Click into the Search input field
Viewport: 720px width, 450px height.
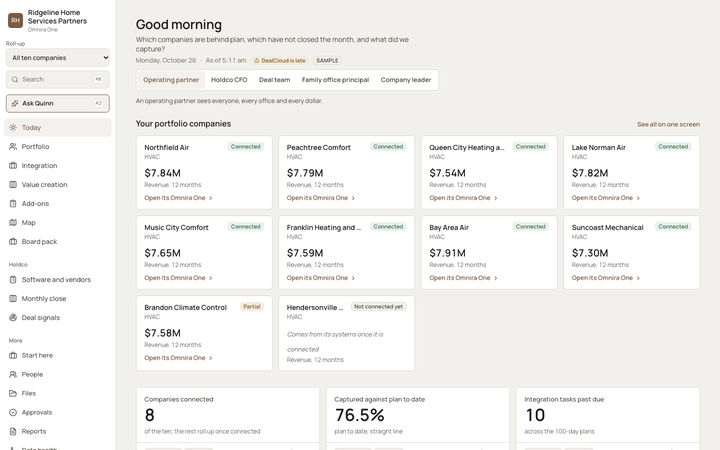58,79
